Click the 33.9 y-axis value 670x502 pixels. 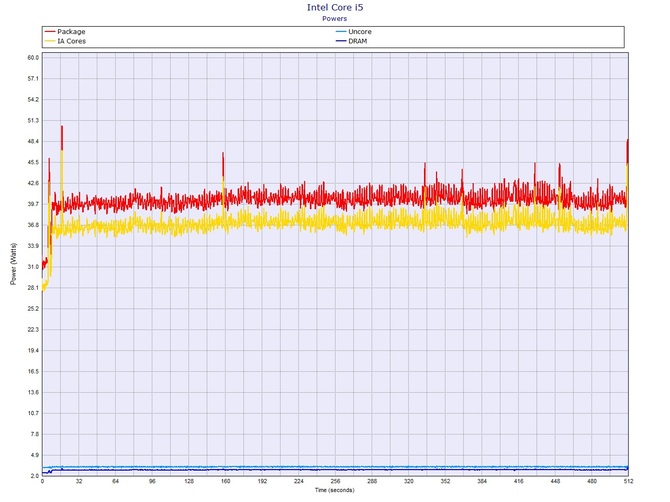click(x=33, y=246)
